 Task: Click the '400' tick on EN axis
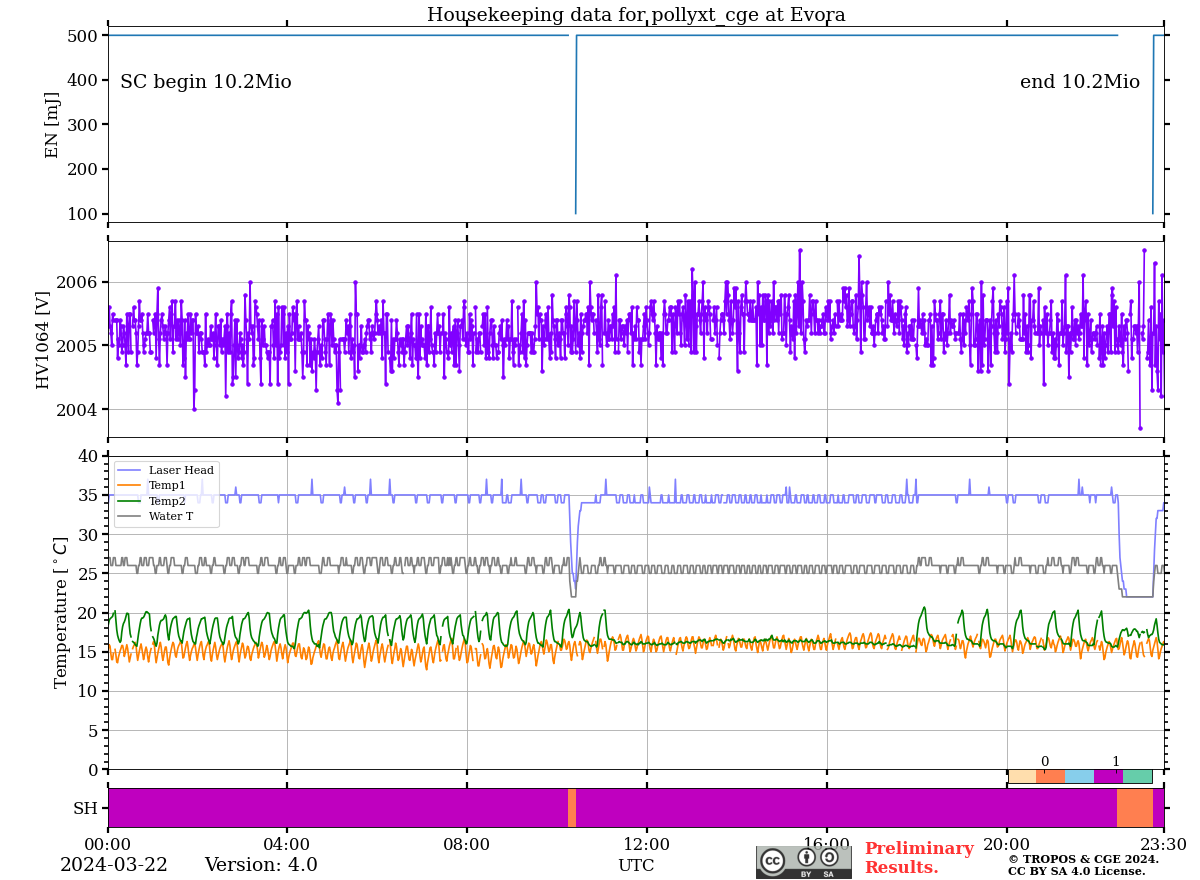pyautogui.click(x=82, y=80)
